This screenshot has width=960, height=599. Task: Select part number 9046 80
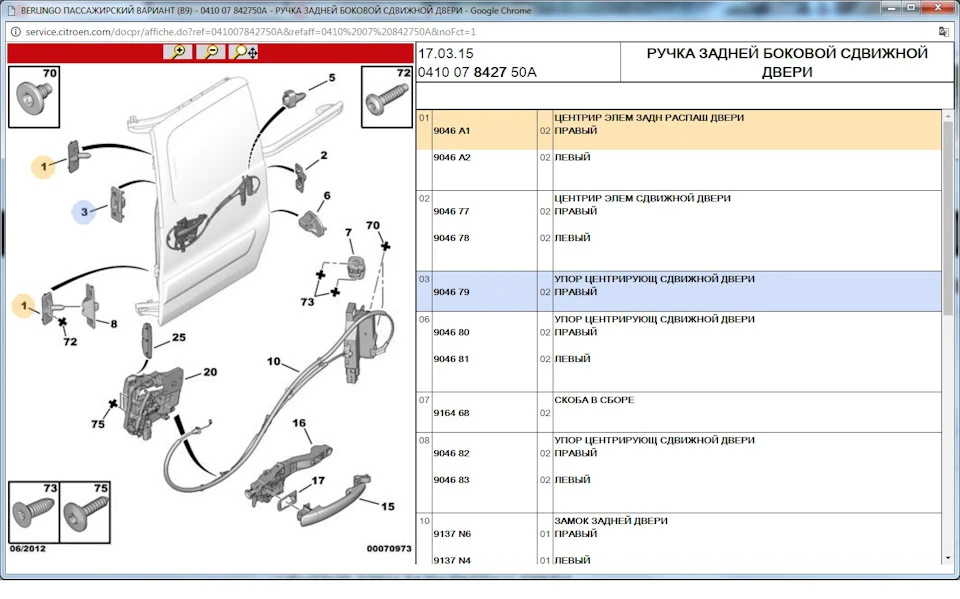pos(451,333)
